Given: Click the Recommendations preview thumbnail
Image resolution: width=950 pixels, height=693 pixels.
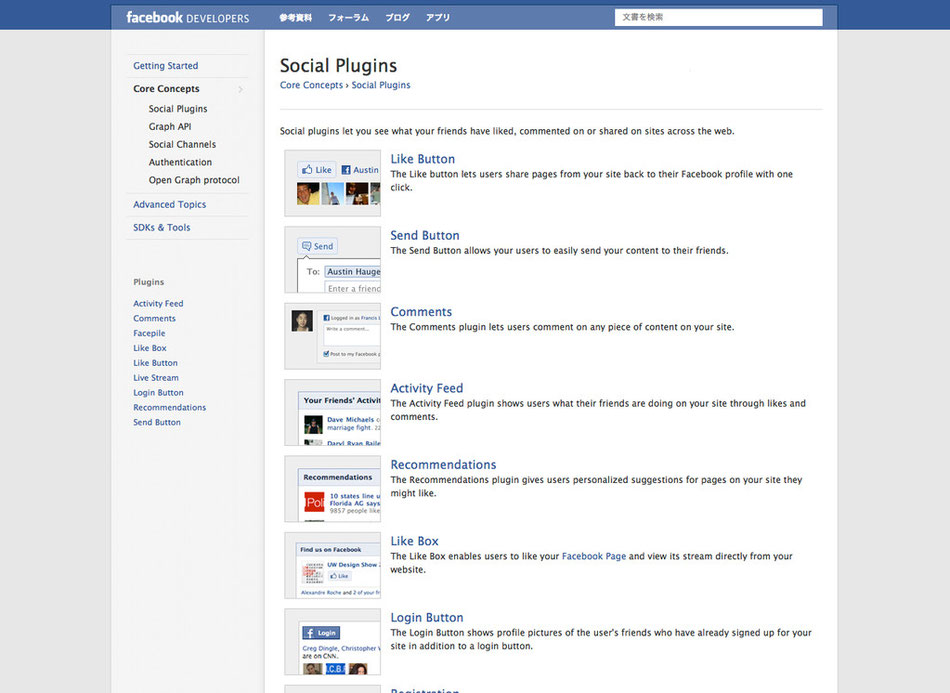Looking at the screenshot, I should 333,488.
